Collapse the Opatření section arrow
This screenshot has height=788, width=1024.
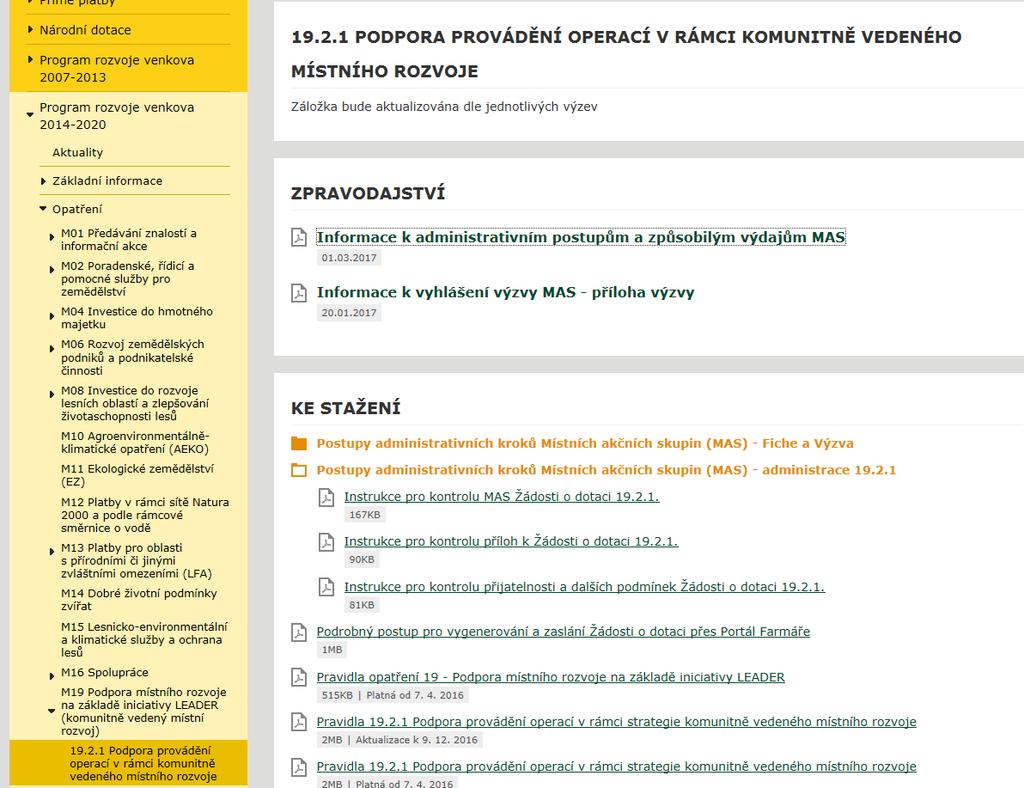[43, 209]
